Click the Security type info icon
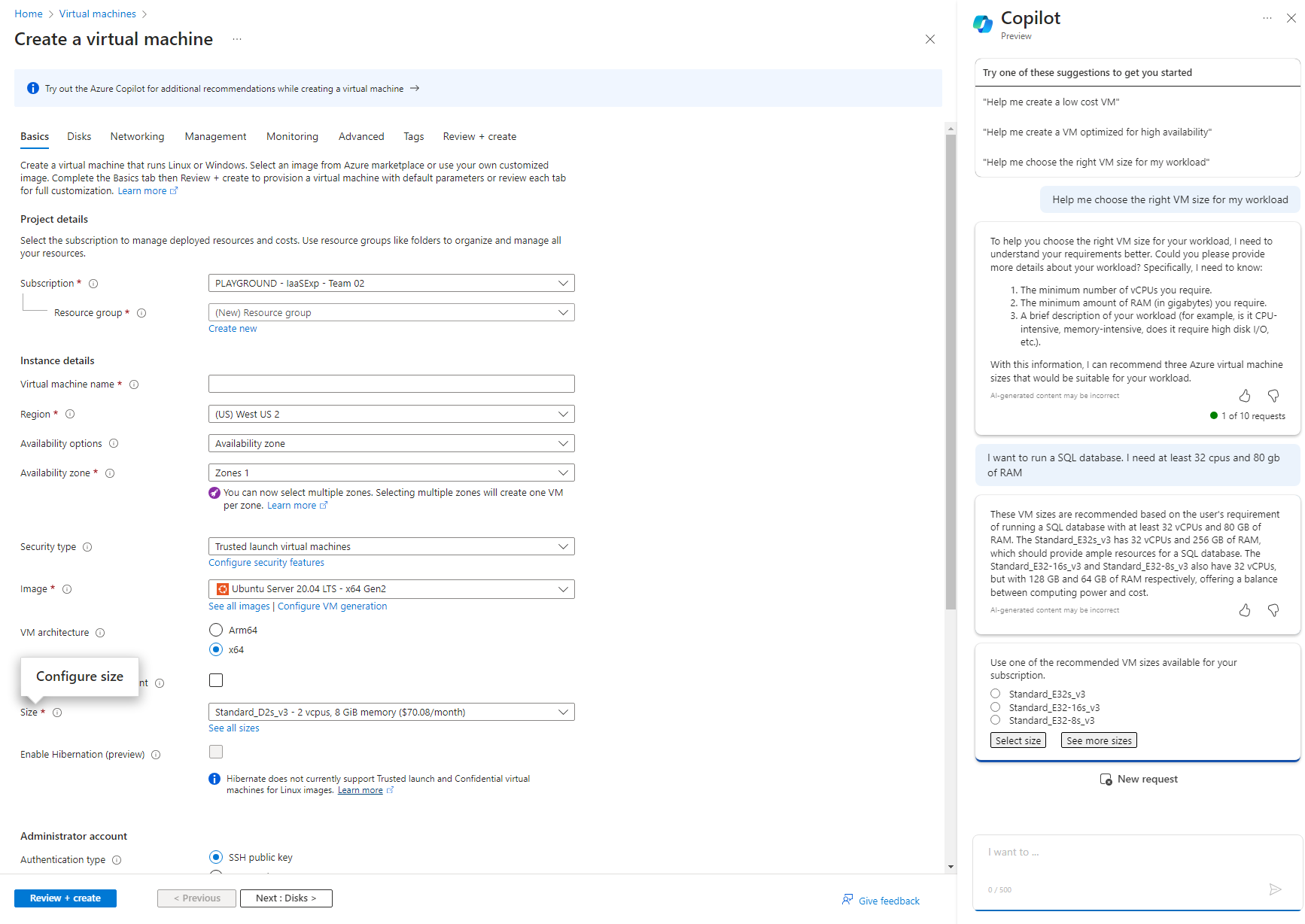This screenshot has height=924, width=1305. pyautogui.click(x=87, y=547)
